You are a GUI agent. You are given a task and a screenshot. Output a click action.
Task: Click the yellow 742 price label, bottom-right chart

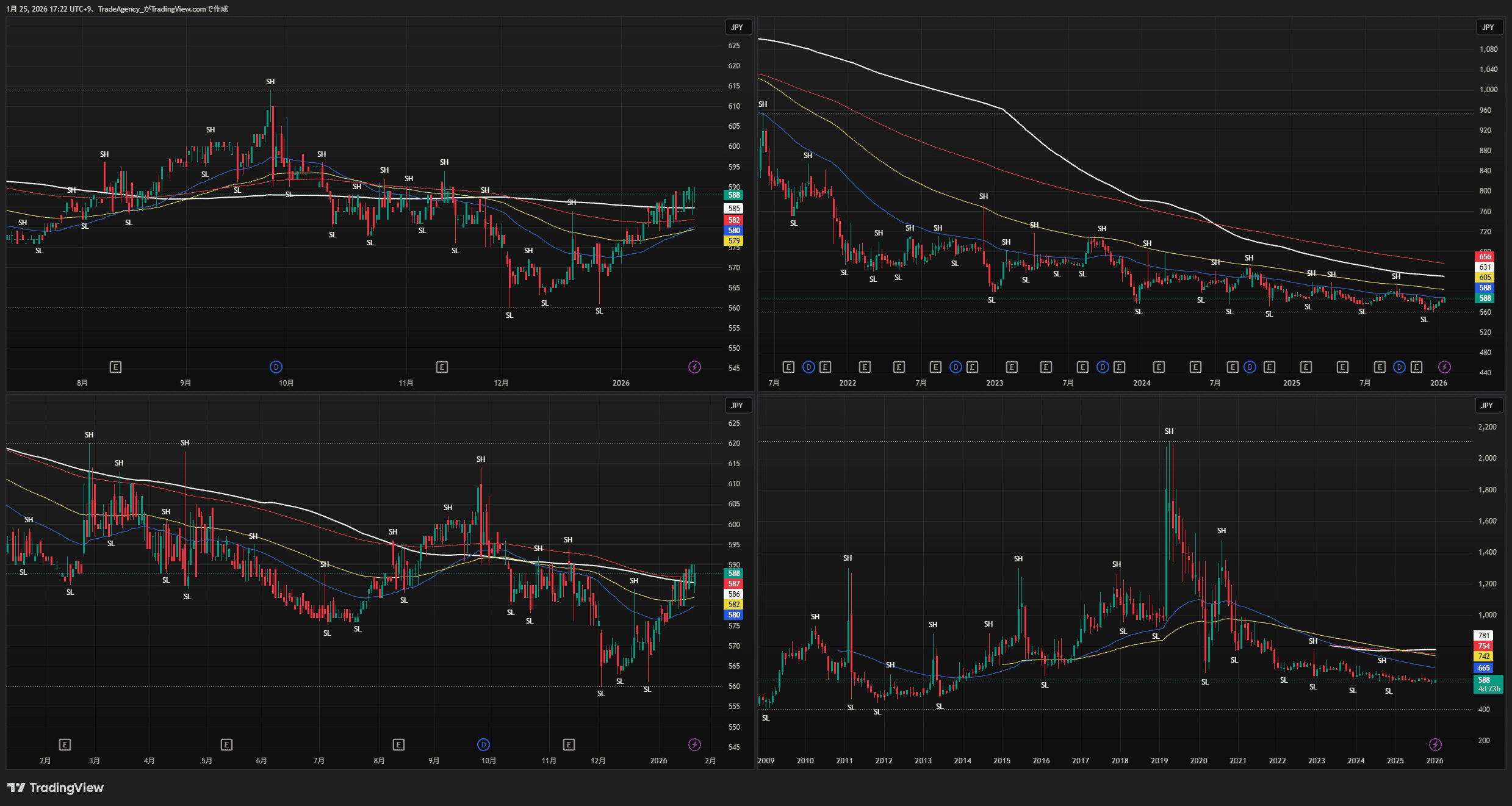(1483, 657)
